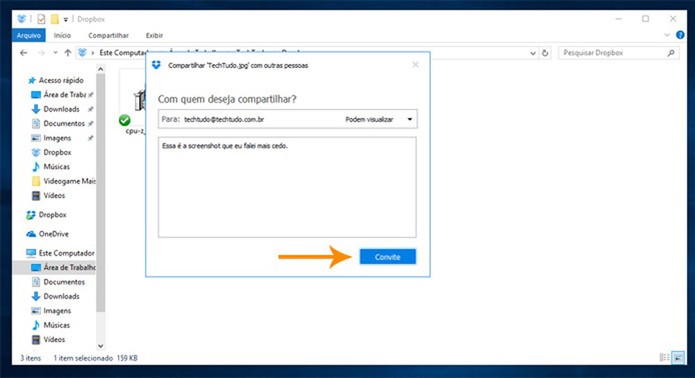Refresh the current folder

[x=545, y=53]
